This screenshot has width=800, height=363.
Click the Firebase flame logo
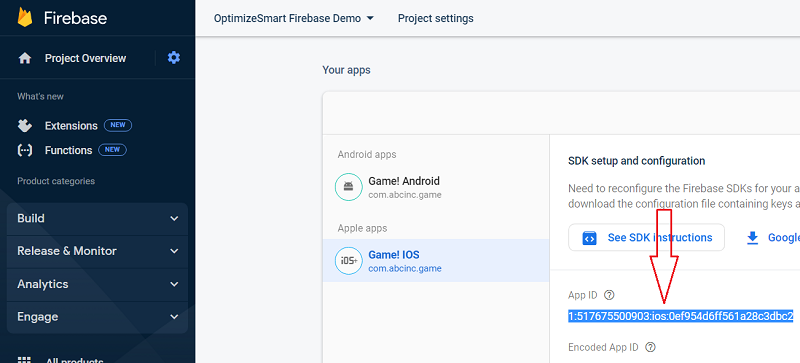(24, 17)
